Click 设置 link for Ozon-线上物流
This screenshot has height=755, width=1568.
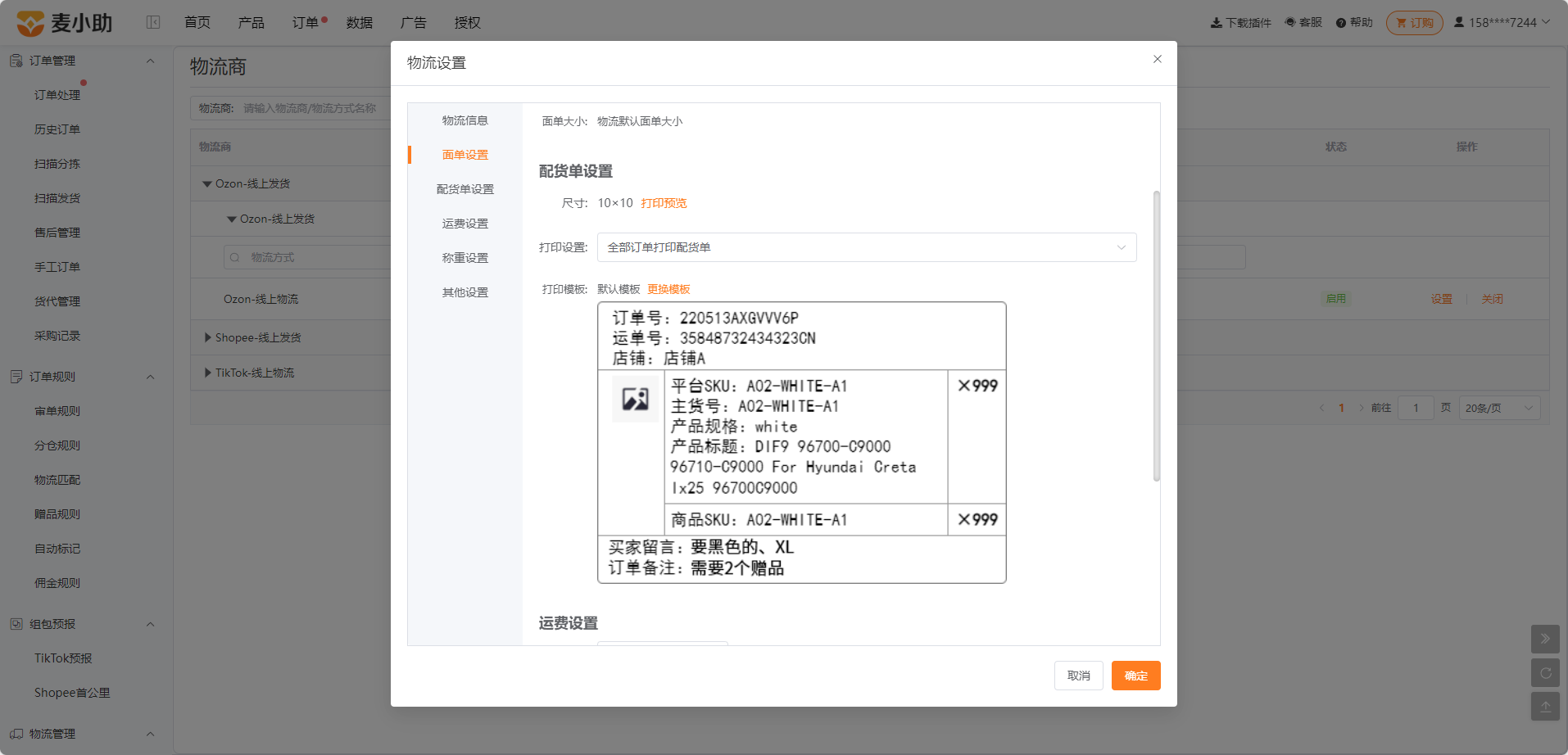click(x=1442, y=299)
